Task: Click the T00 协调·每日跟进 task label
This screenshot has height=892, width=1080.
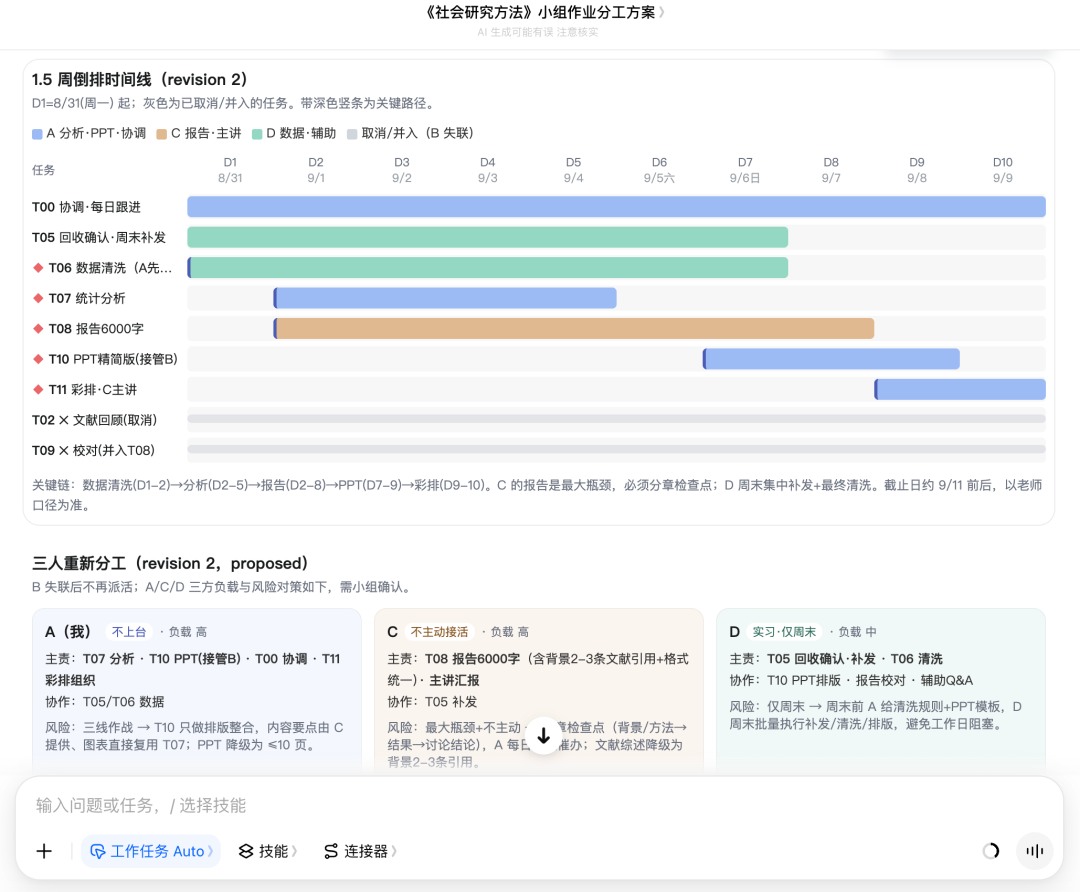Action: 86,207
